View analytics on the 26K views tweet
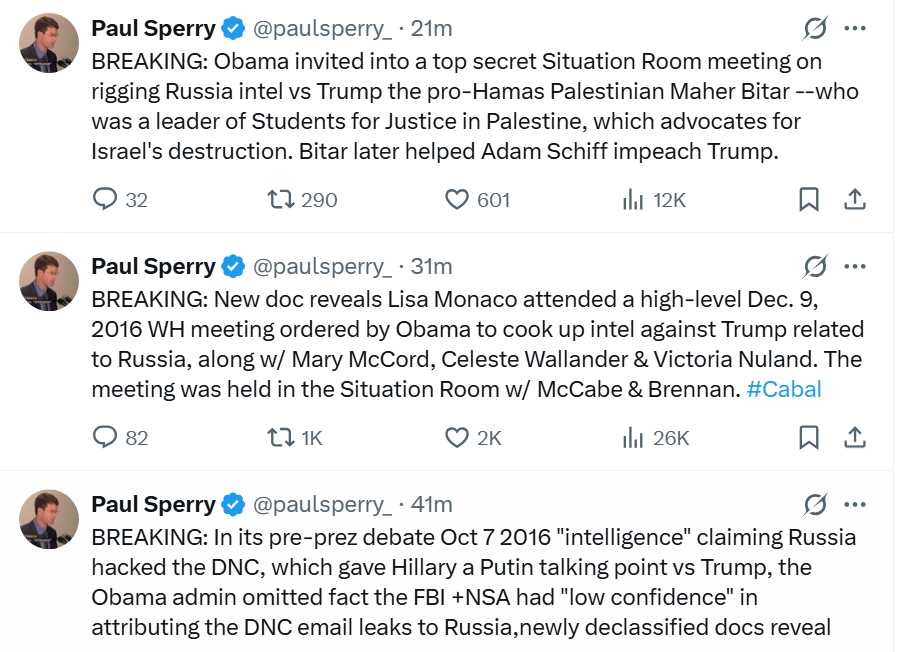 click(x=633, y=437)
